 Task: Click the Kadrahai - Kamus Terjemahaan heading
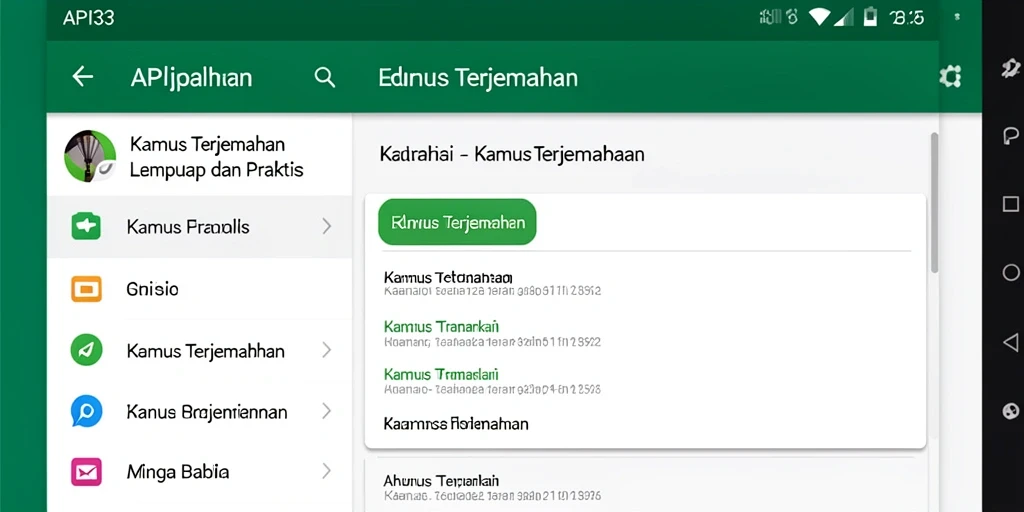(x=511, y=155)
